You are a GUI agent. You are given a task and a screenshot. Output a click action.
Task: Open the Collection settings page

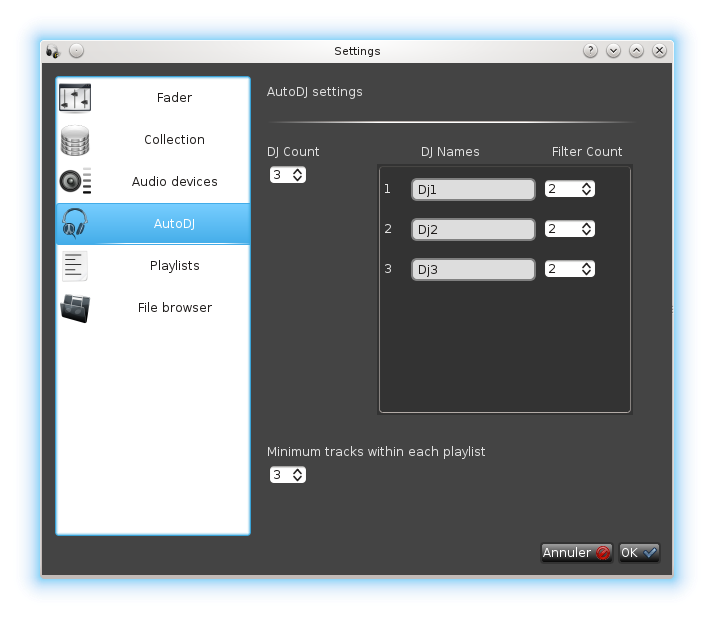pos(153,139)
